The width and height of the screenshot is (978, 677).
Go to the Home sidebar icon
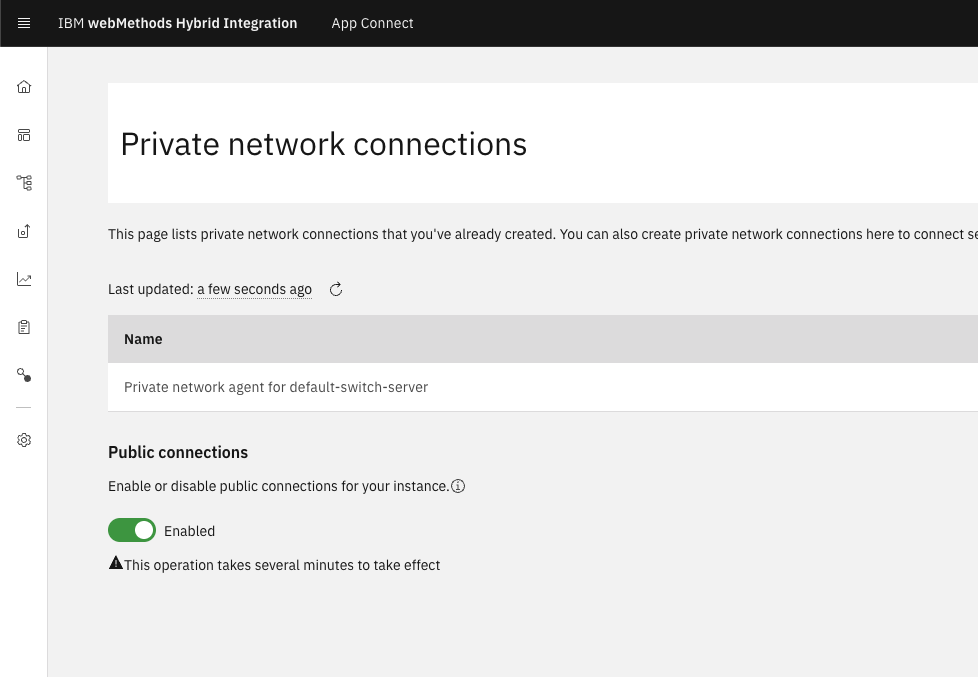pyautogui.click(x=24, y=87)
